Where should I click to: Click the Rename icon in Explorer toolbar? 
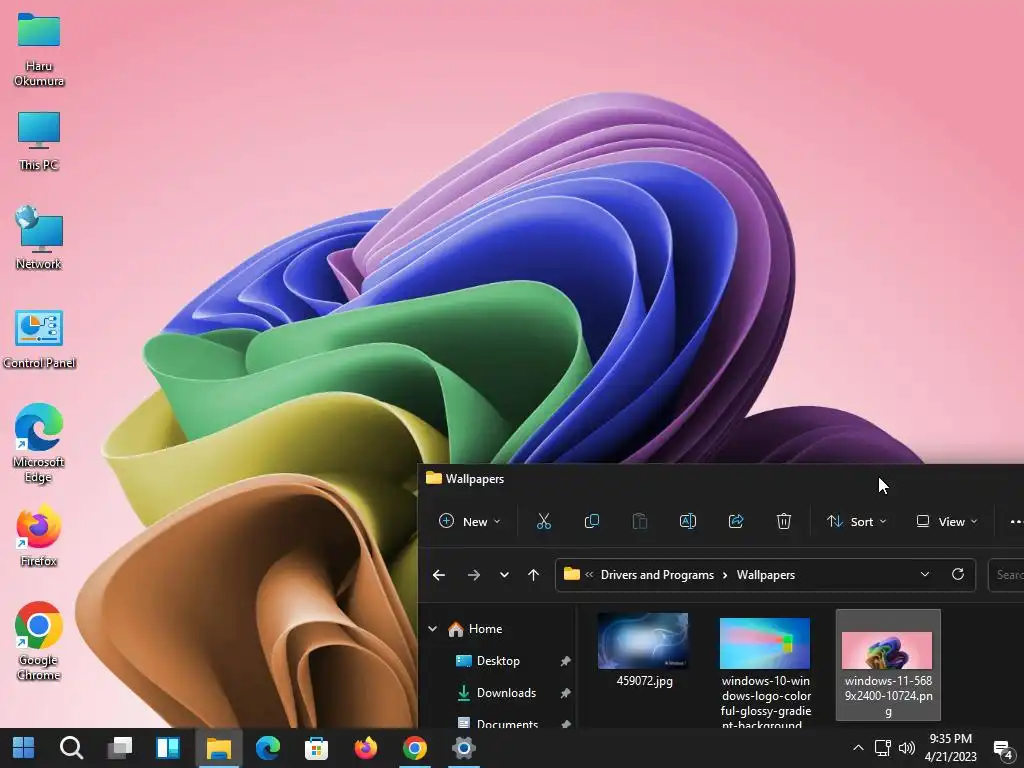point(688,521)
